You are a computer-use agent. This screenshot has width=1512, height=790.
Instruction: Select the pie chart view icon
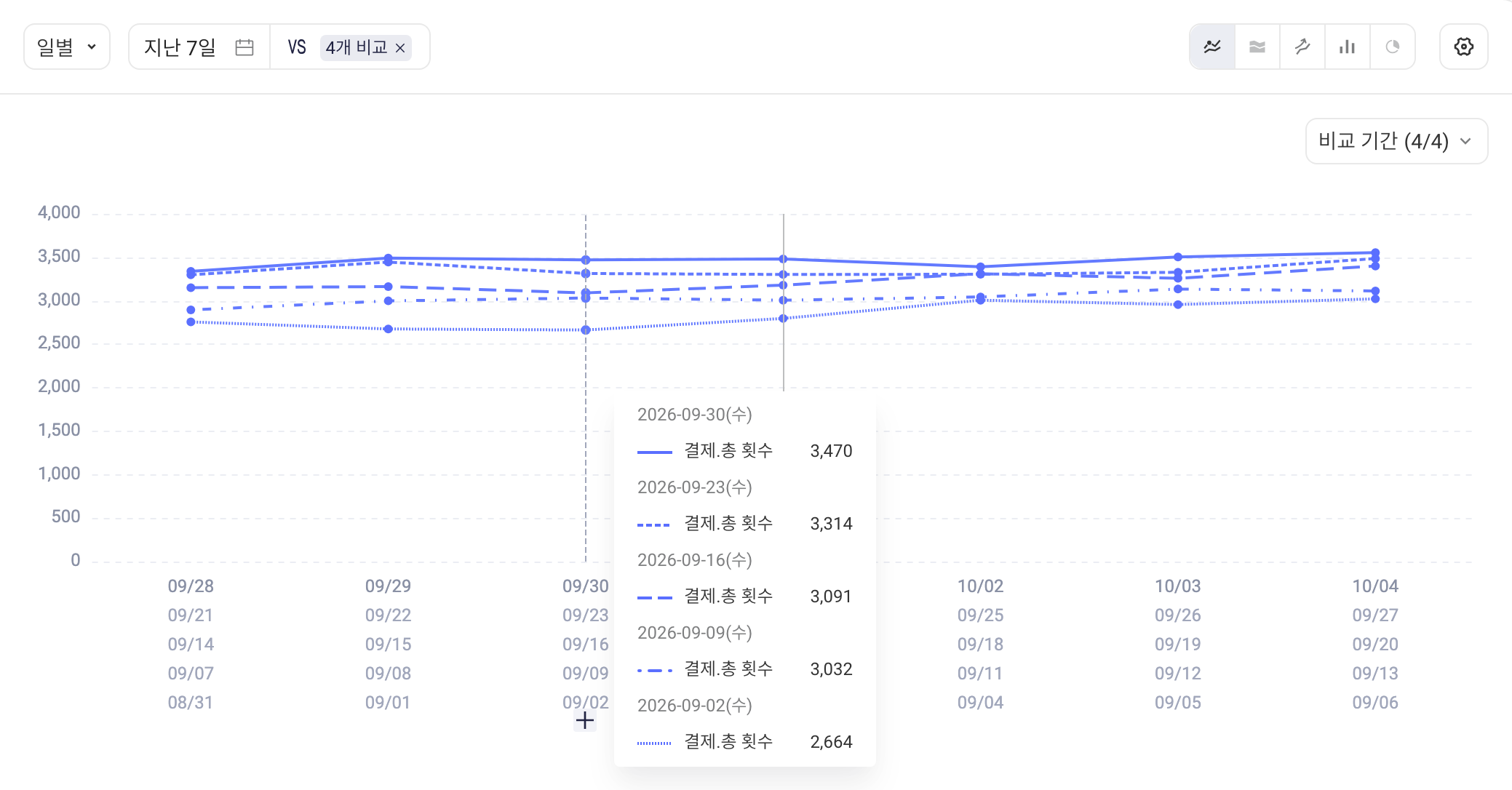tap(1393, 47)
